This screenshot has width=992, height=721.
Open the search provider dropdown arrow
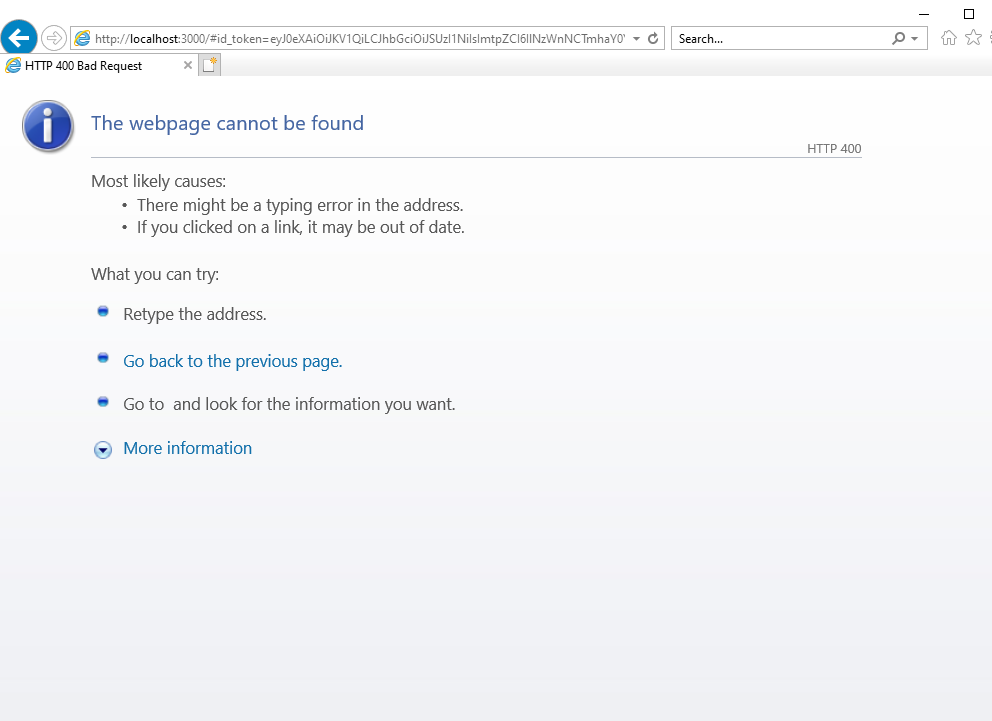[x=916, y=38]
